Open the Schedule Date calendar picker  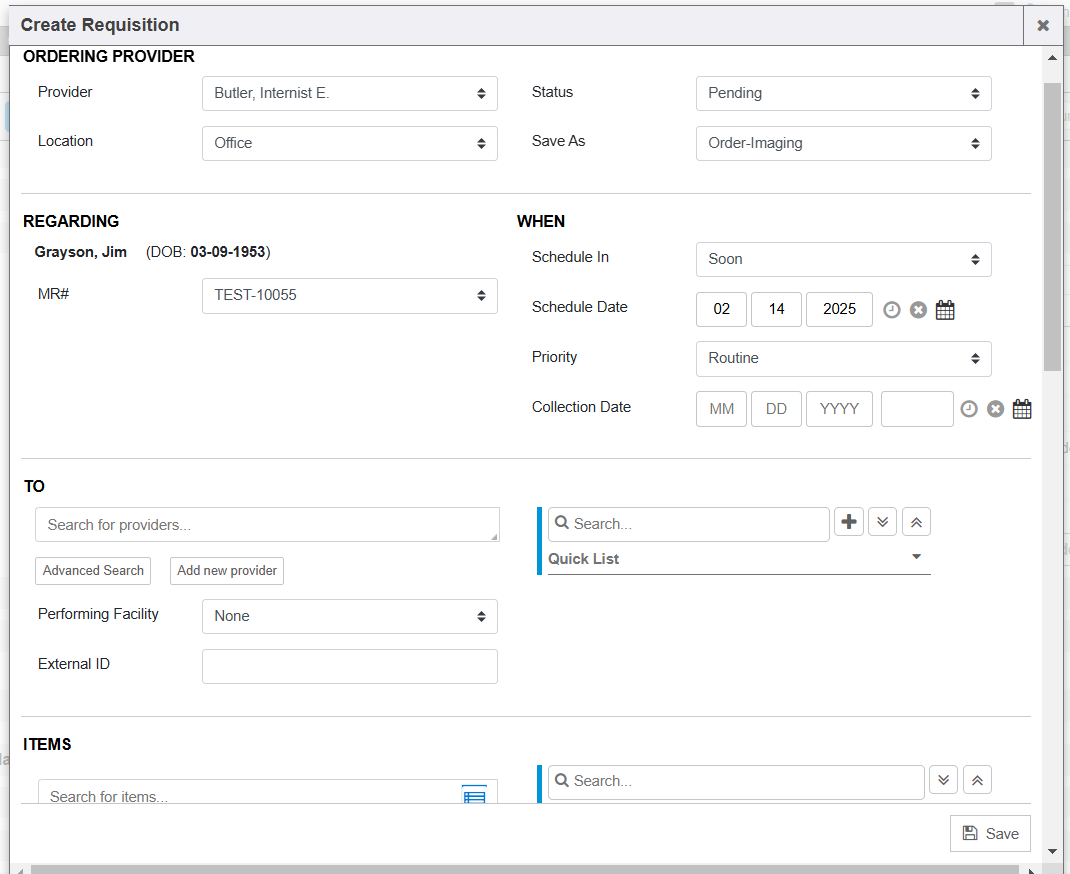pyautogui.click(x=945, y=310)
